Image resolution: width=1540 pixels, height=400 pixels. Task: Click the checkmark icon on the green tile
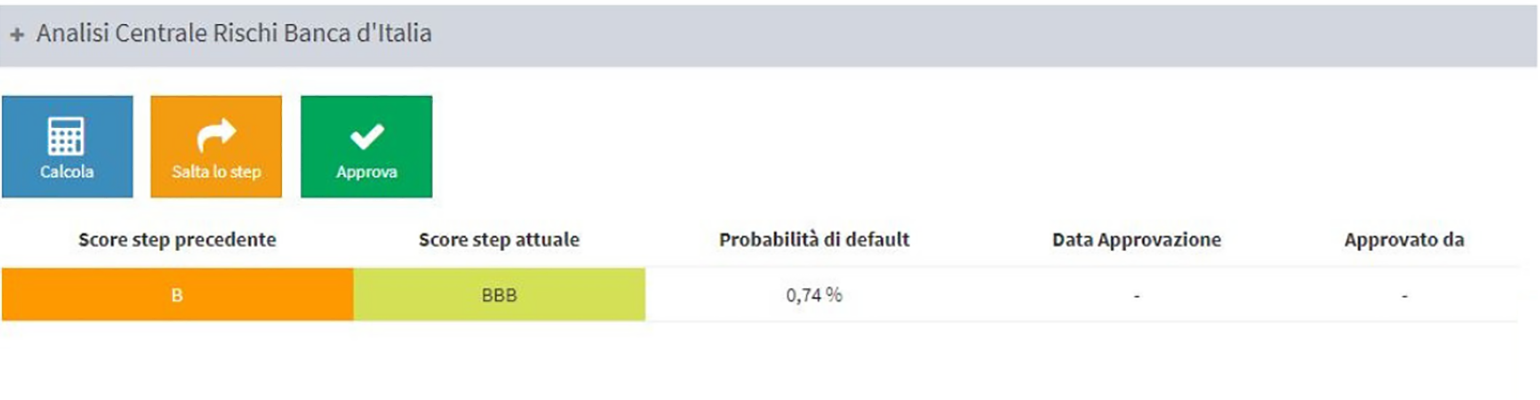point(367,137)
